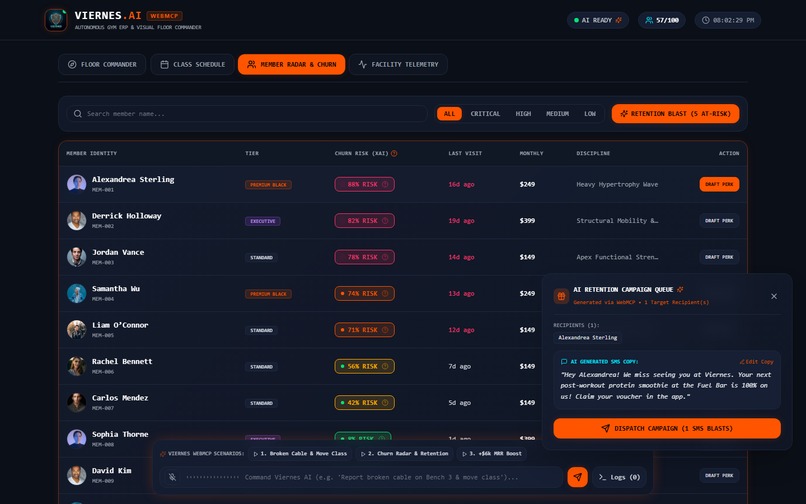Draft perk for Alexandrea Sterling
Image resolution: width=806 pixels, height=504 pixels.
click(719, 184)
